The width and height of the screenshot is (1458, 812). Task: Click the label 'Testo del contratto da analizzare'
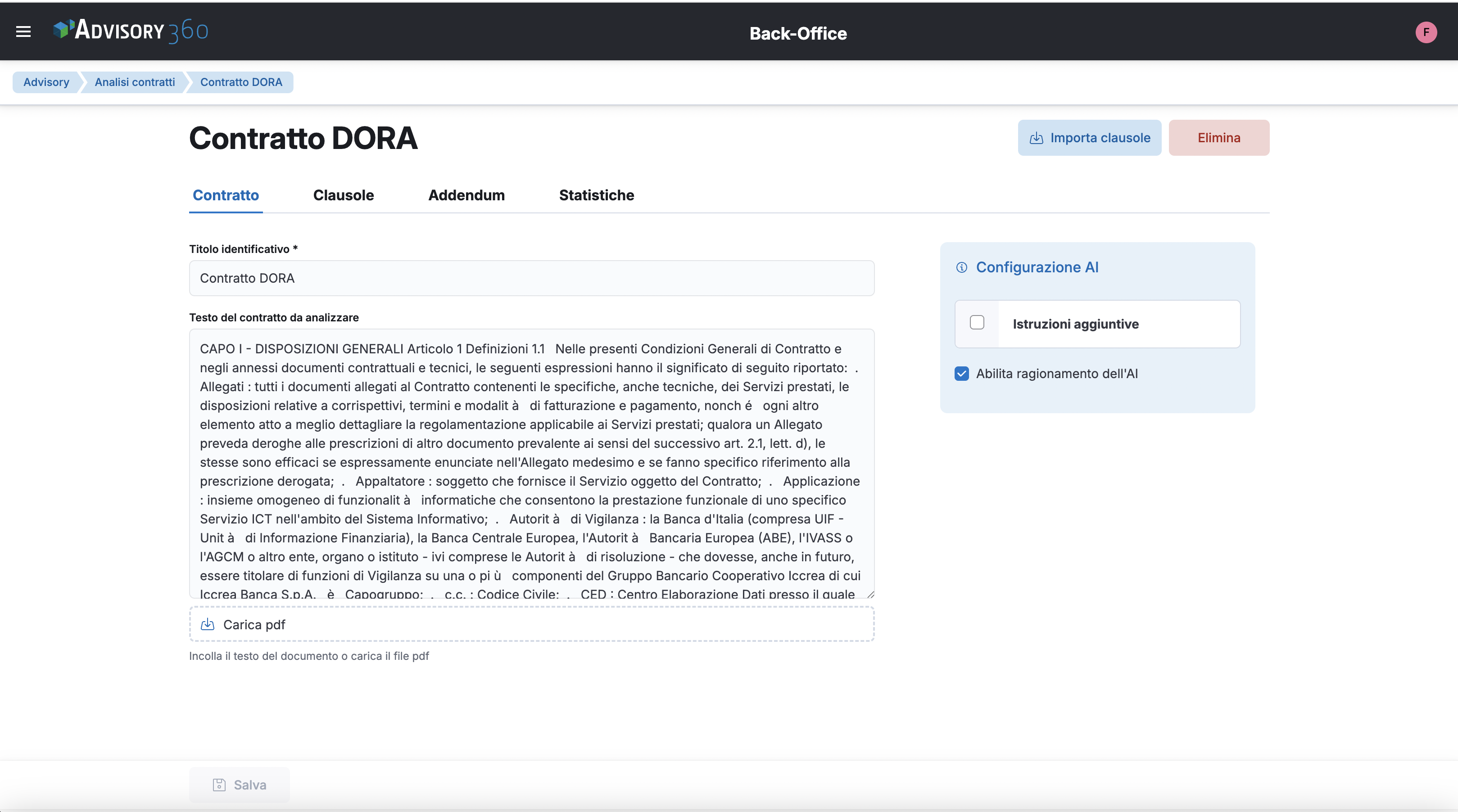click(274, 317)
